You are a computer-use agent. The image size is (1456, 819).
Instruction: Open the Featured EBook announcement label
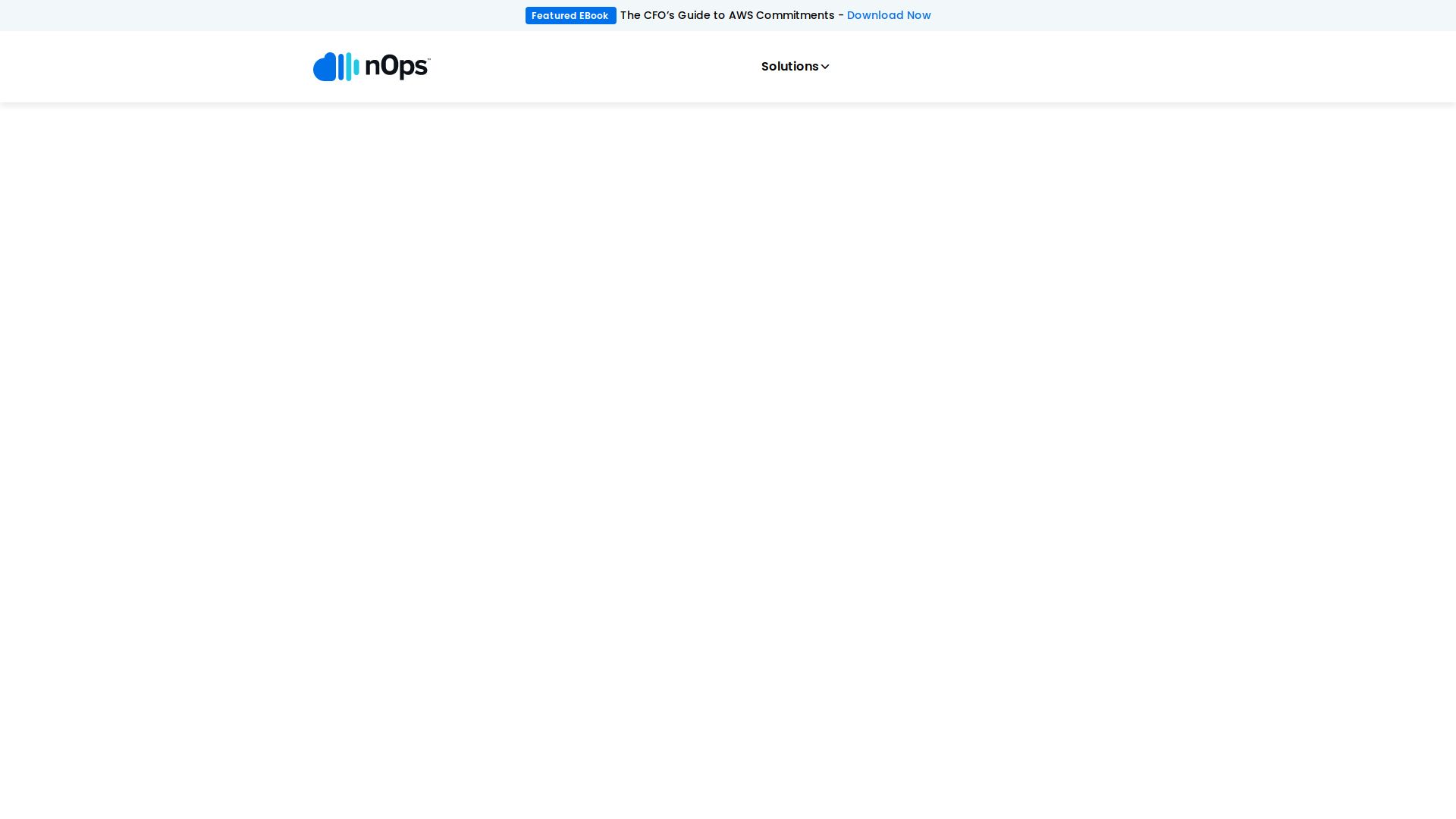tap(570, 16)
